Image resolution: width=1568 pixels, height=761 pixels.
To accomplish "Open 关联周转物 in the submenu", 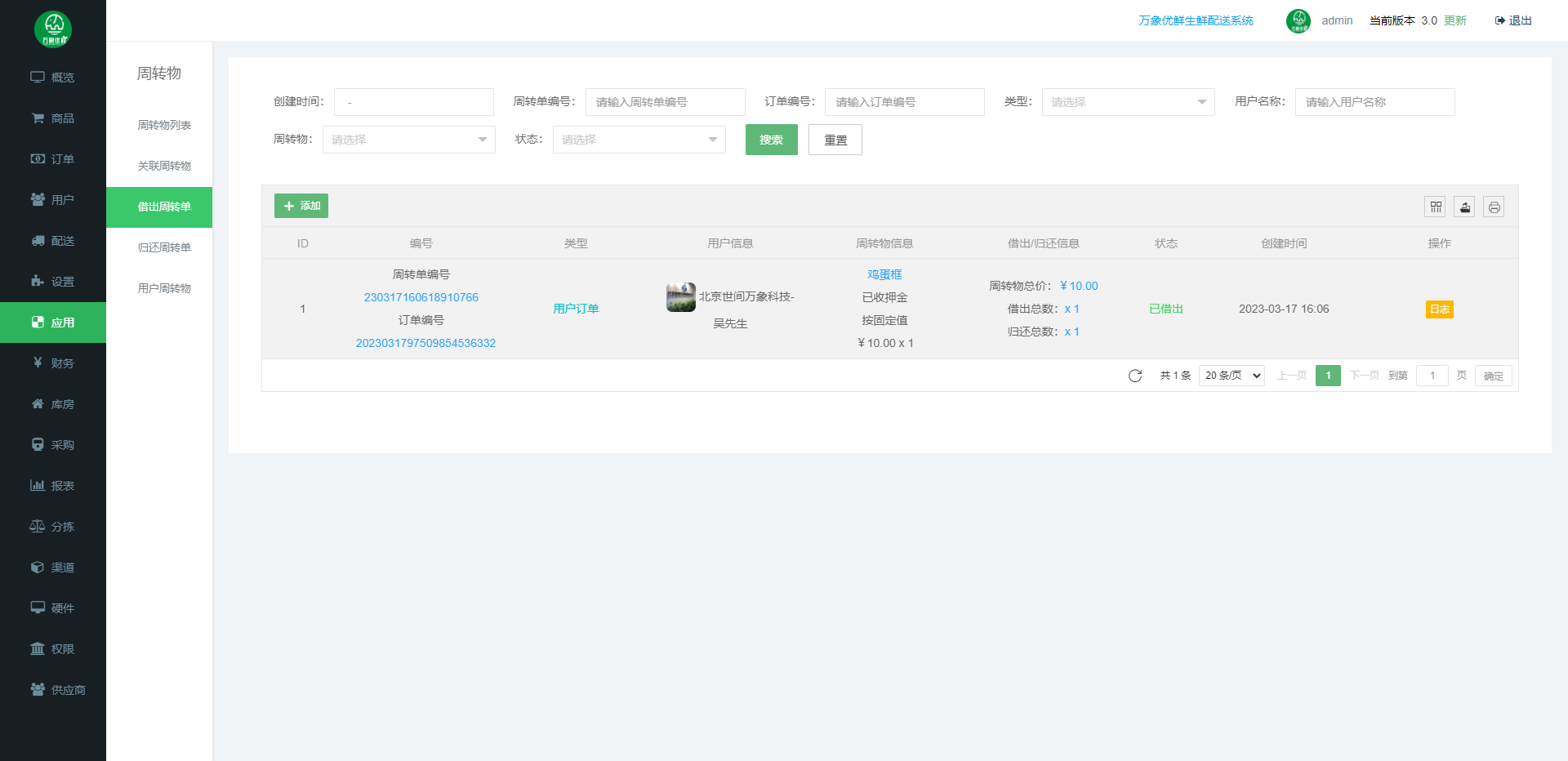I will tap(164, 166).
